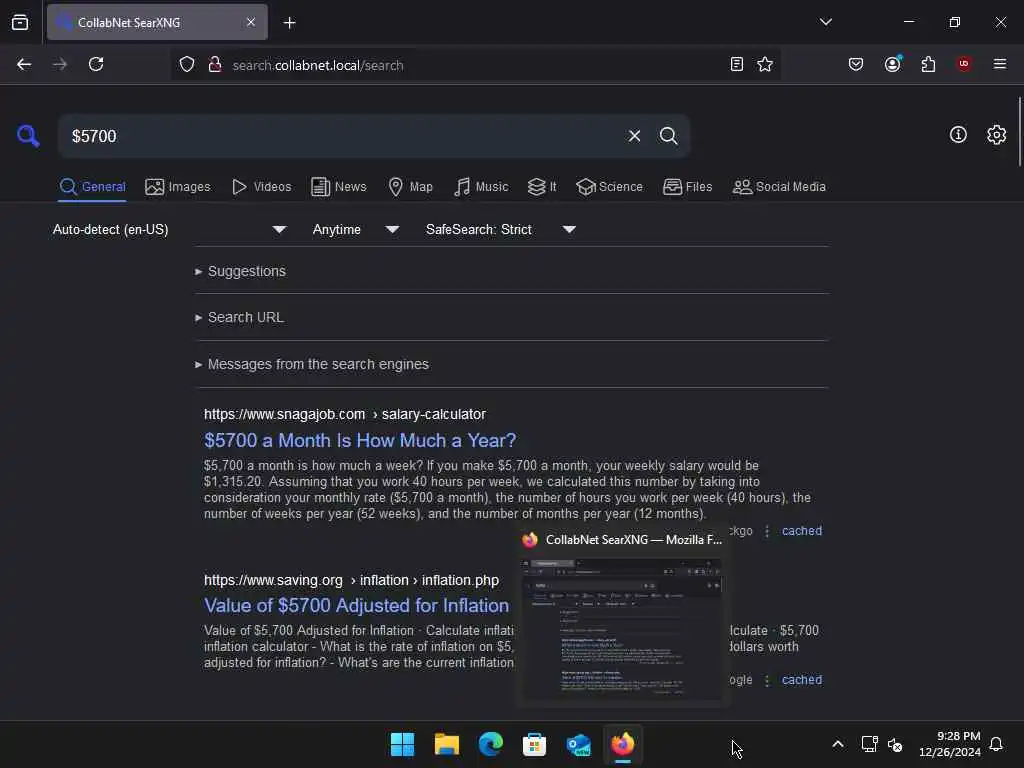
Task: Open Outlook from taskbar
Action: click(579, 744)
